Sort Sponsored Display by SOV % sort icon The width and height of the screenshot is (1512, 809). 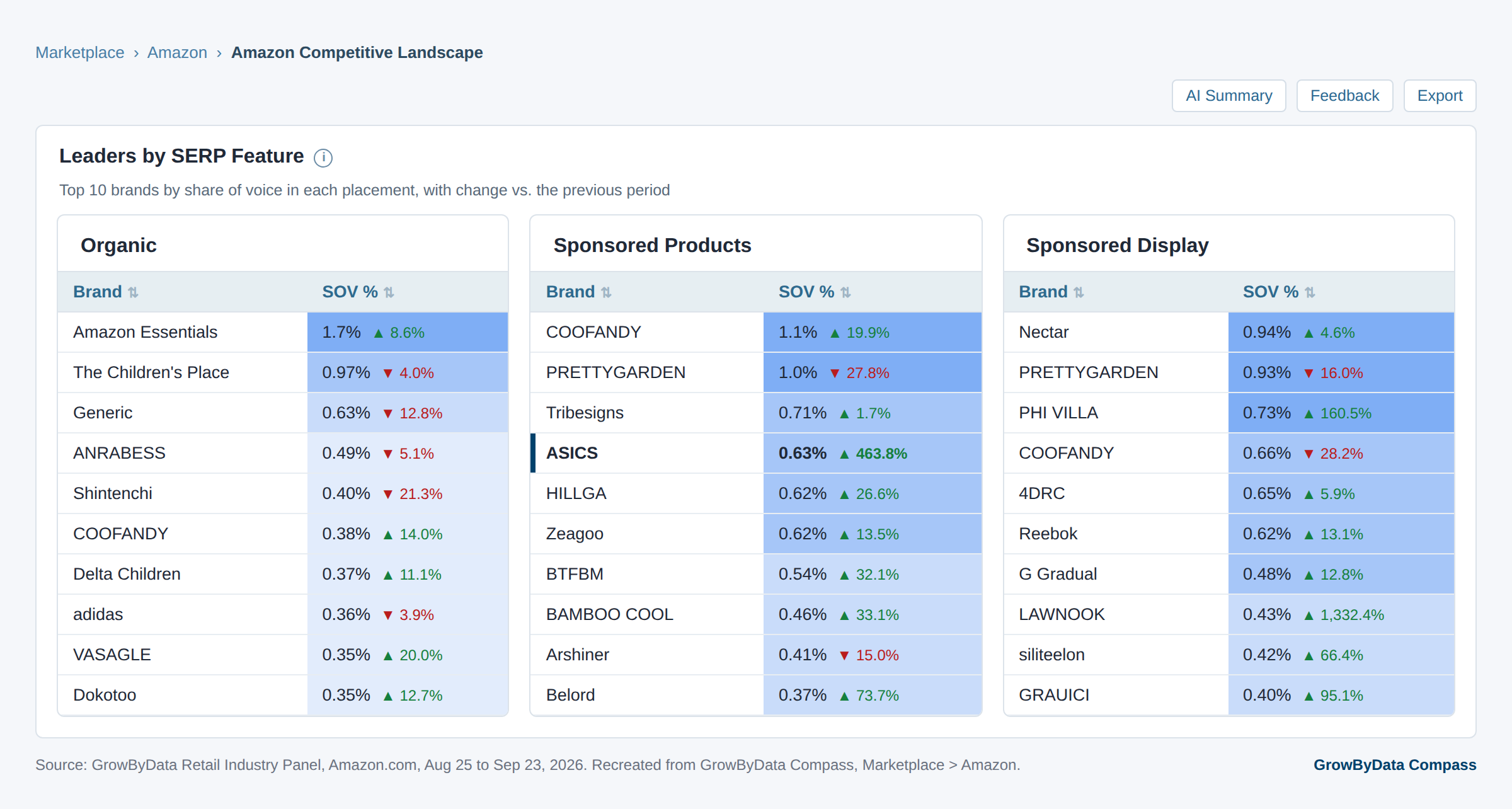[1310, 292]
